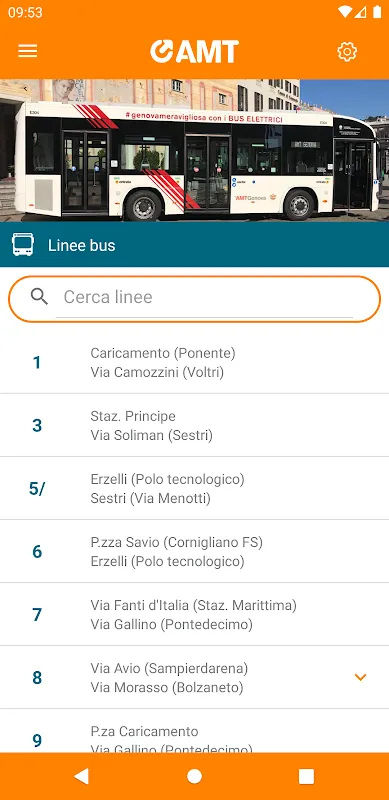Open line 7 Via Fanti d'Italia
The width and height of the screenshot is (389, 800).
(194, 614)
